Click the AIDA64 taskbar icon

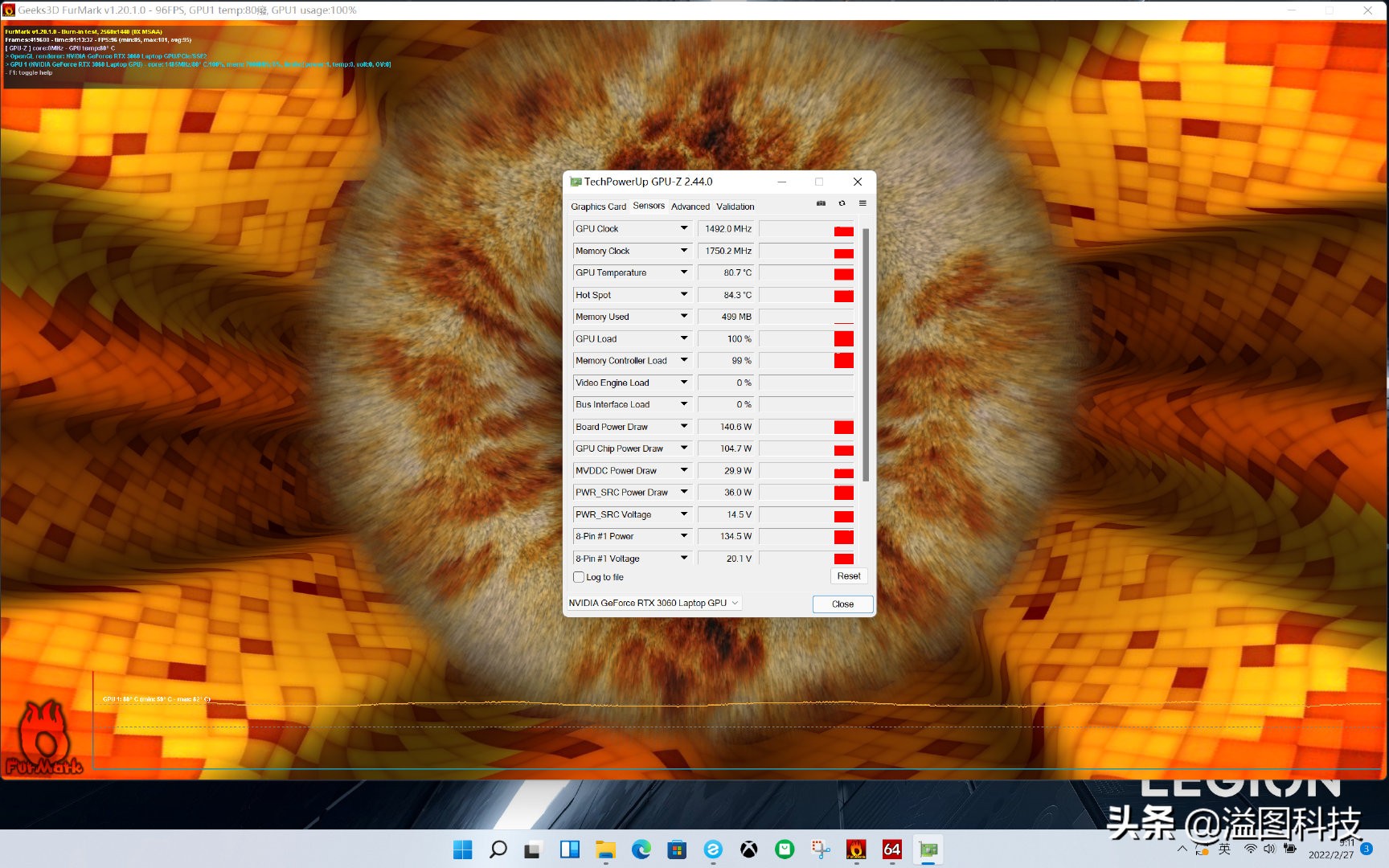coord(891,850)
